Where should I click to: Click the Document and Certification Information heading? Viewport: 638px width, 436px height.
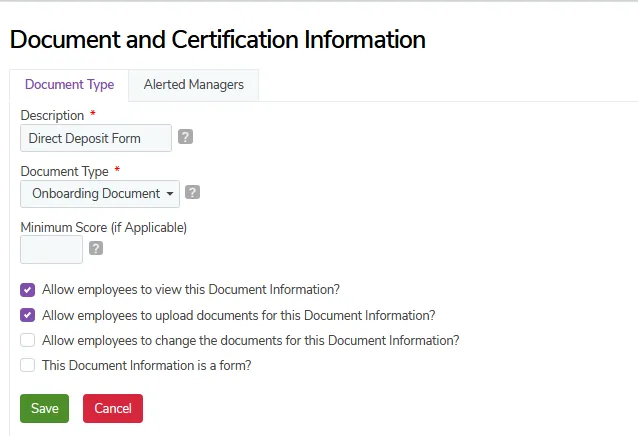click(x=218, y=39)
